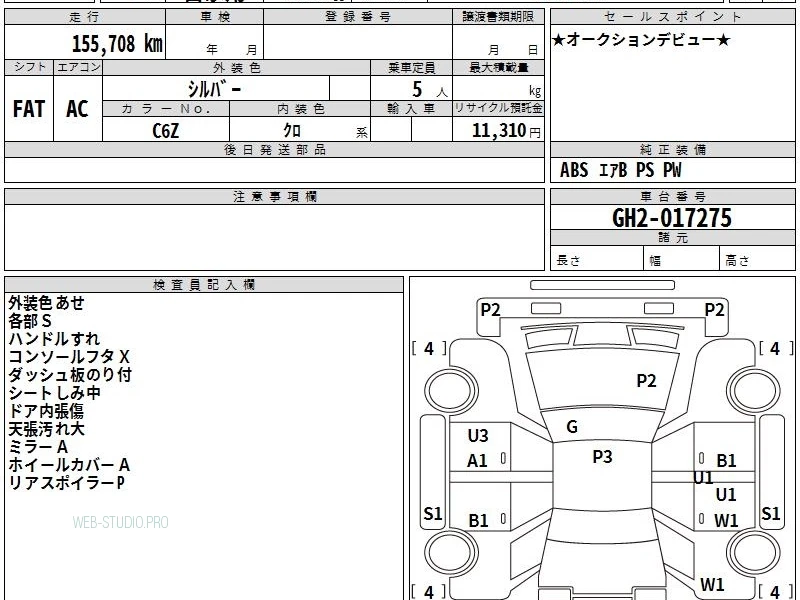The height and width of the screenshot is (600, 800).
Task: Click the FAT shift value
Action: click(29, 109)
